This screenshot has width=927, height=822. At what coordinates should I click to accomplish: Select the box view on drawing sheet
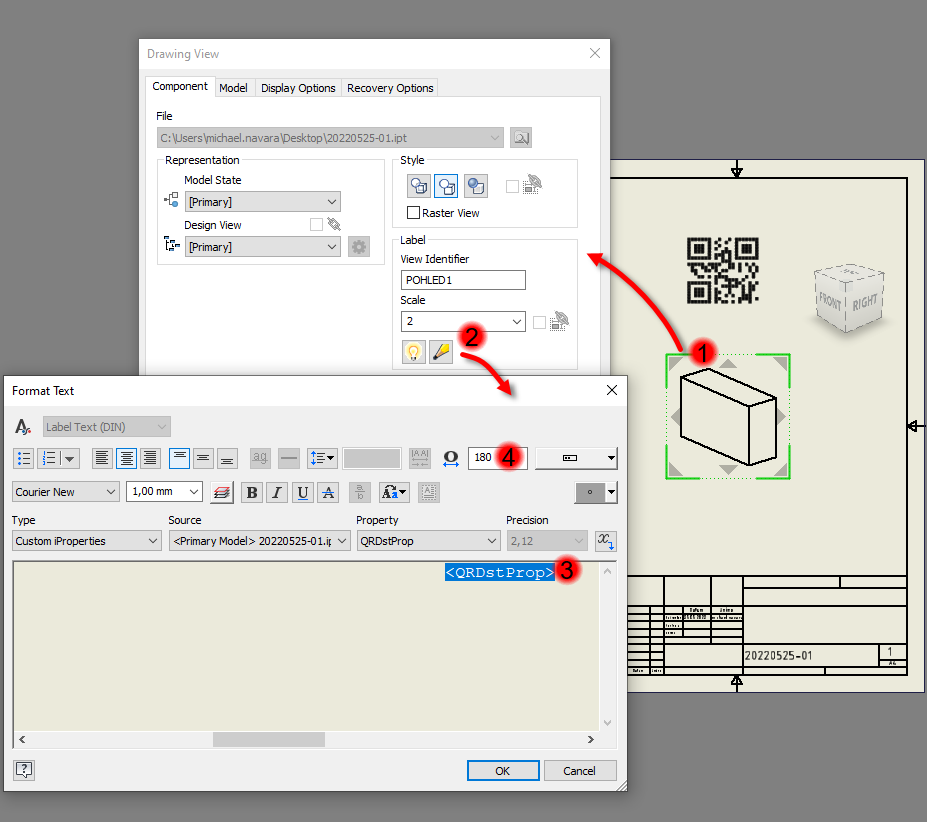coord(728,416)
